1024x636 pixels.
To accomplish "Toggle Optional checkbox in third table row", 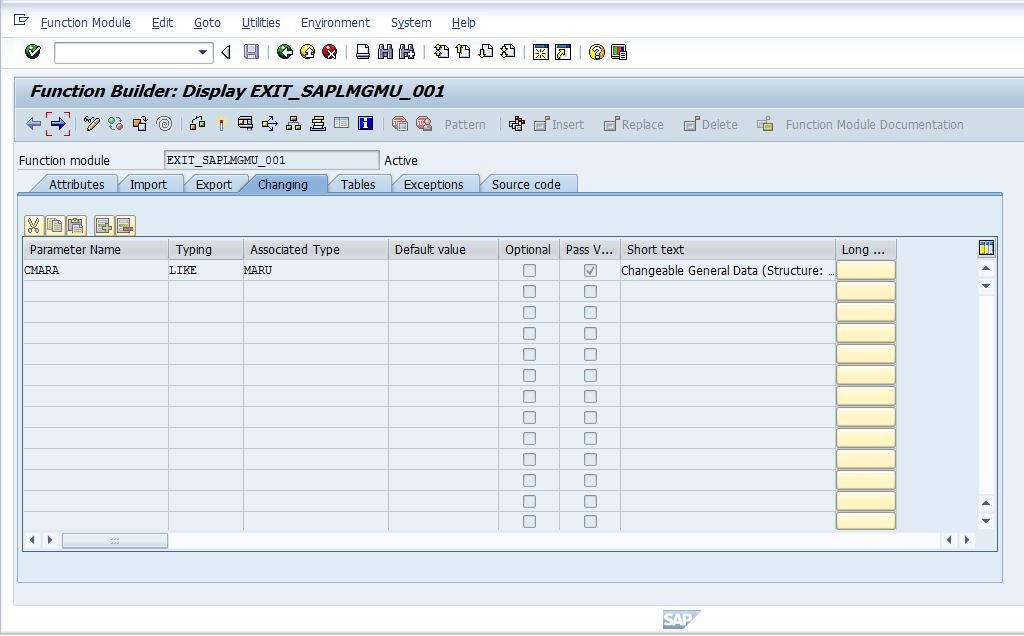I will pyautogui.click(x=529, y=312).
